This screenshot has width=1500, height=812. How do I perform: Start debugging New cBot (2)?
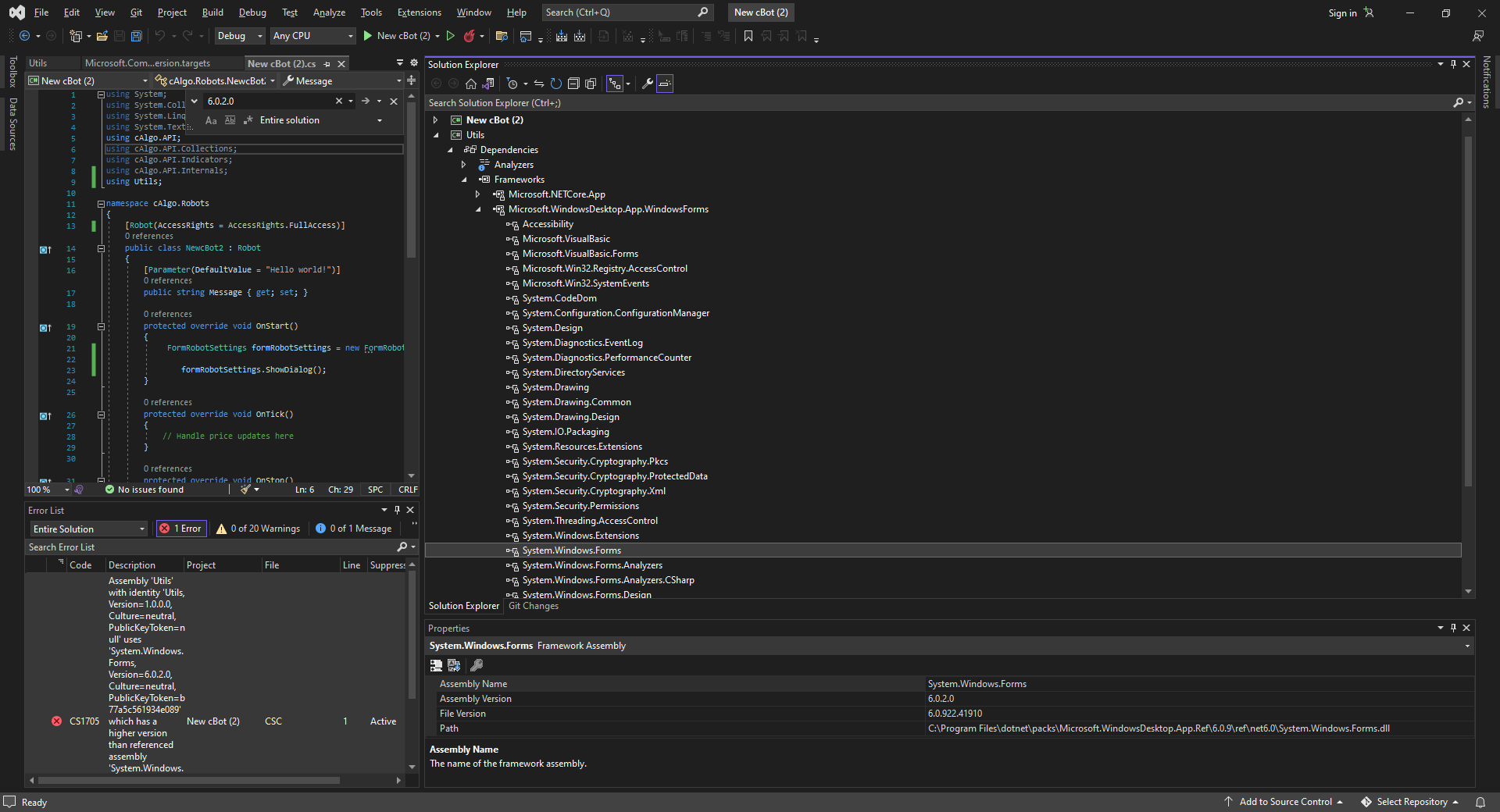pyautogui.click(x=398, y=36)
